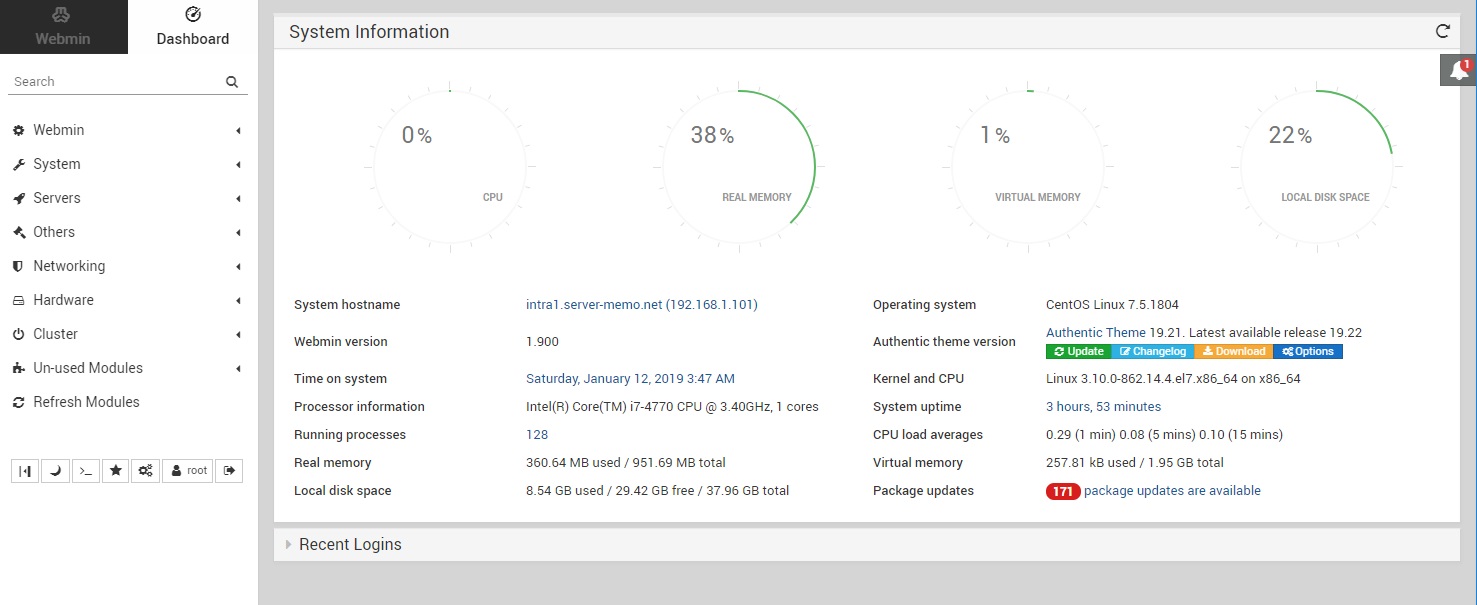The height and width of the screenshot is (605, 1477).
Task: Expand the Others menu category
Action: pyautogui.click(x=128, y=232)
